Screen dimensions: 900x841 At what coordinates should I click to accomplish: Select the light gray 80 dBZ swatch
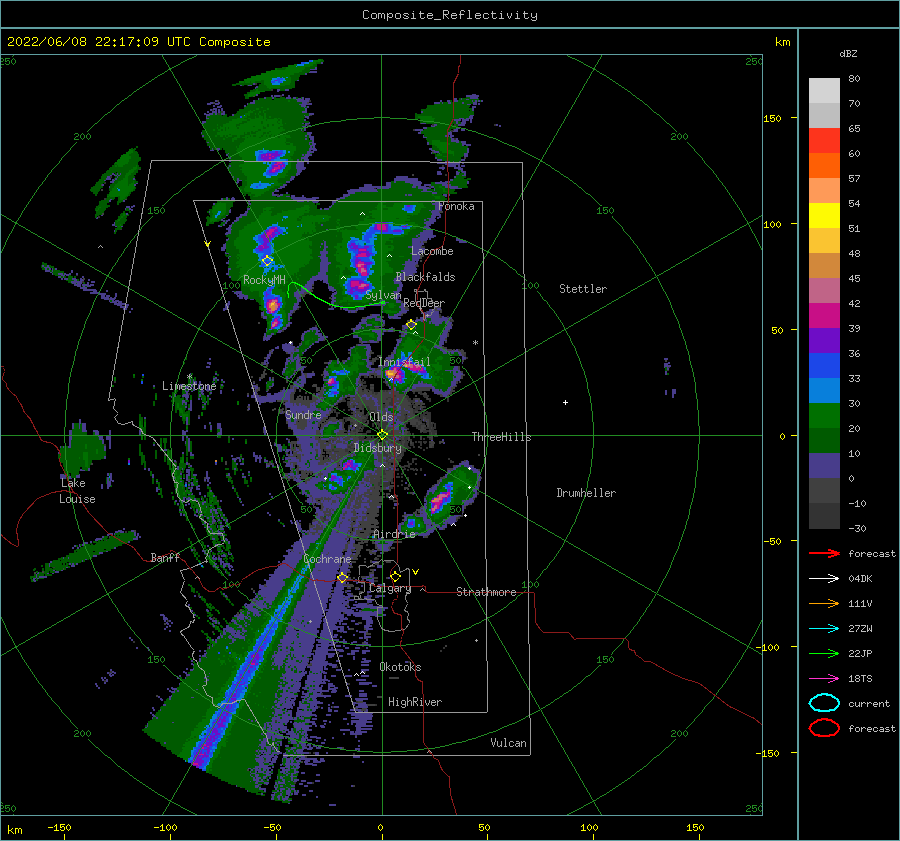coord(824,90)
